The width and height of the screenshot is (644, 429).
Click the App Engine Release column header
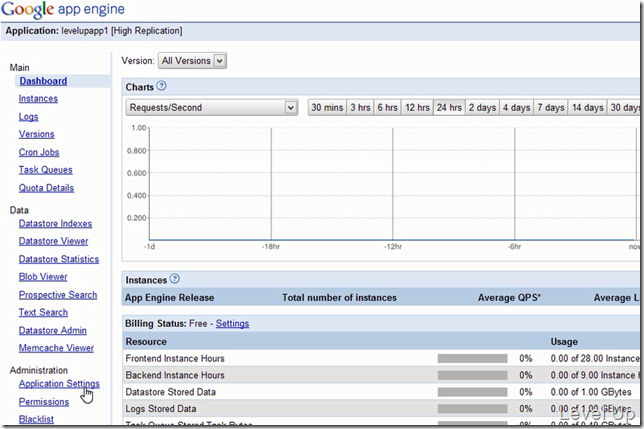169,298
